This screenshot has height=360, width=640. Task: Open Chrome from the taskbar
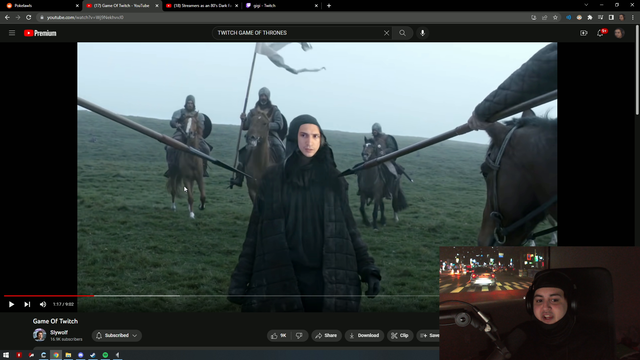click(x=56, y=355)
